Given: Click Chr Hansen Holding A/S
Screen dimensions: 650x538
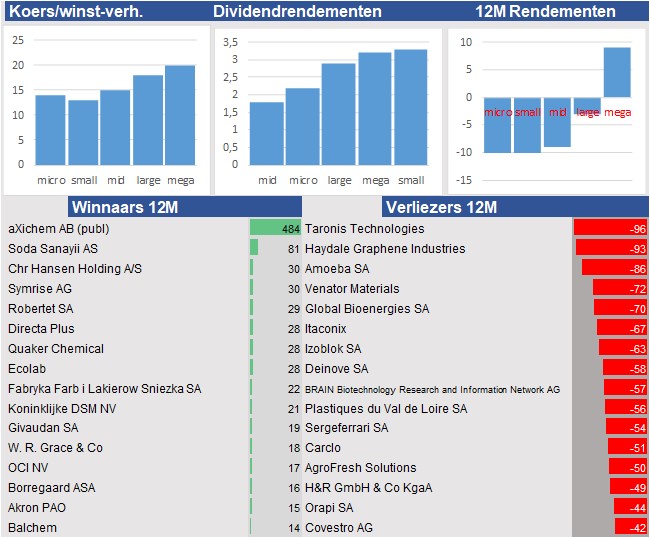Looking at the screenshot, I should 75,269.
